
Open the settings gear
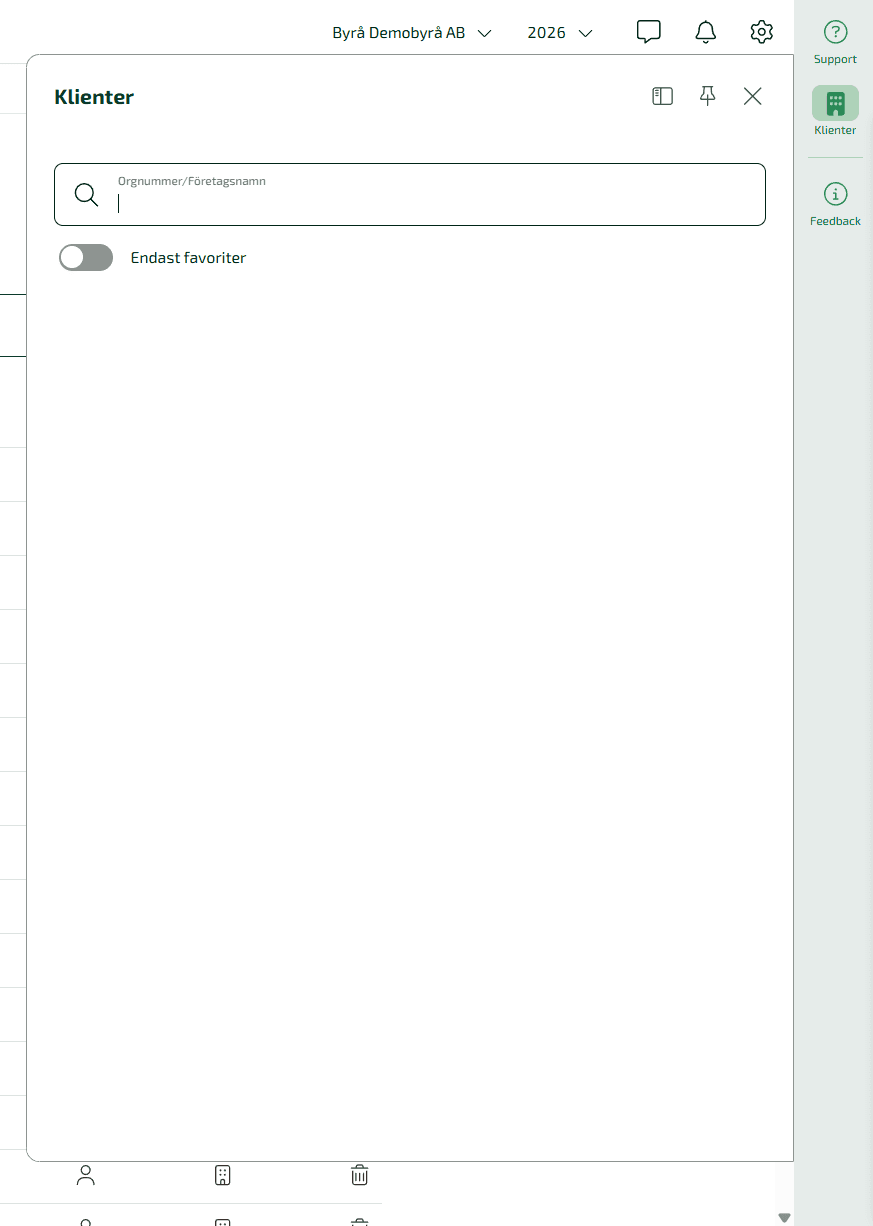(x=761, y=32)
